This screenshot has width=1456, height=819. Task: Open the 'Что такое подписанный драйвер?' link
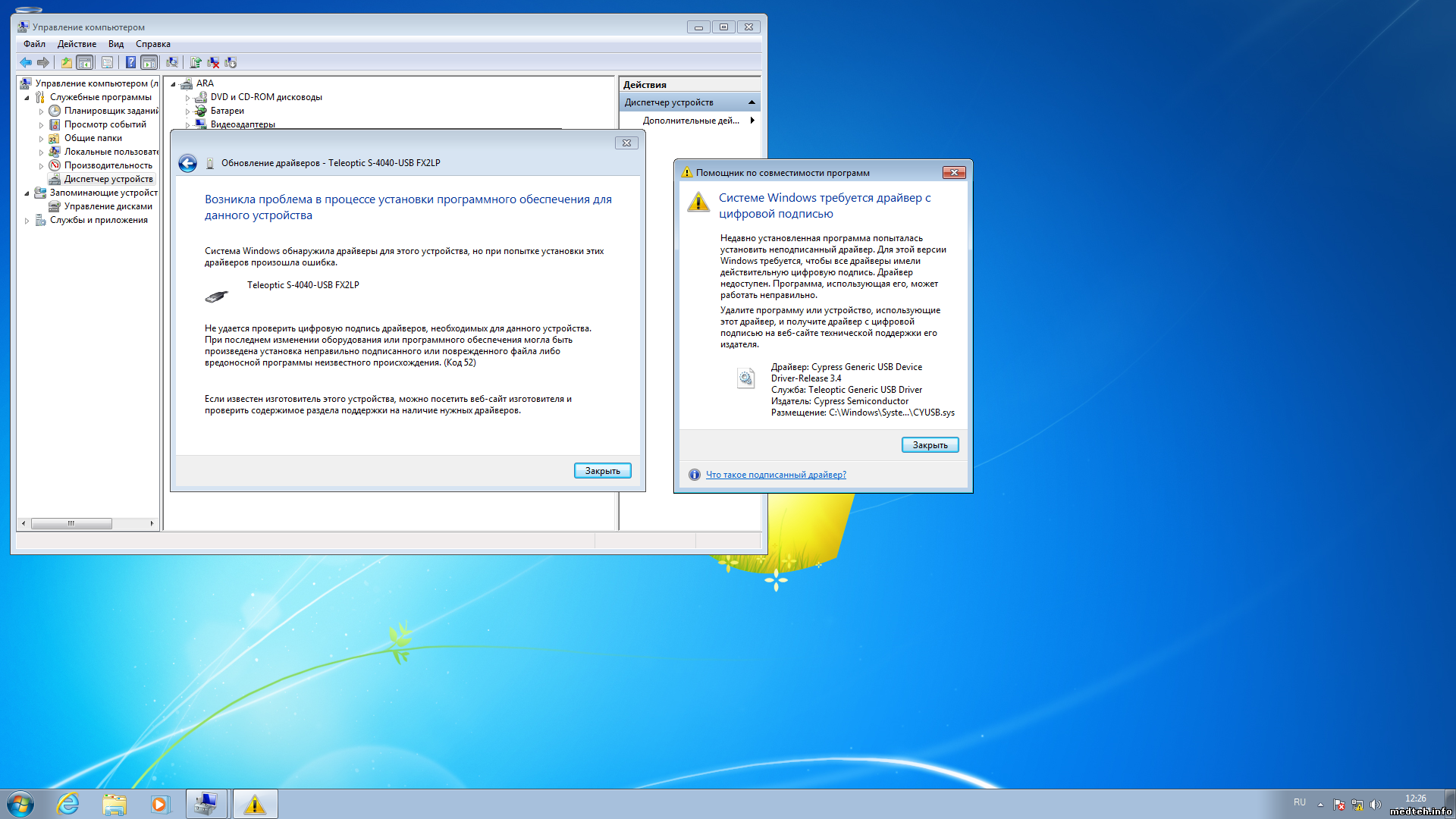[x=776, y=475]
